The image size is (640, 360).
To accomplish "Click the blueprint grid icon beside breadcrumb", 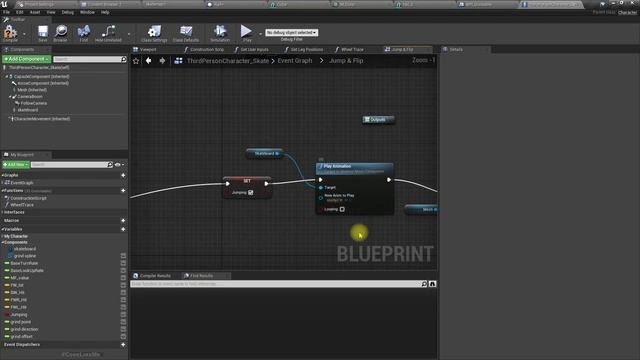I will [x=178, y=60].
